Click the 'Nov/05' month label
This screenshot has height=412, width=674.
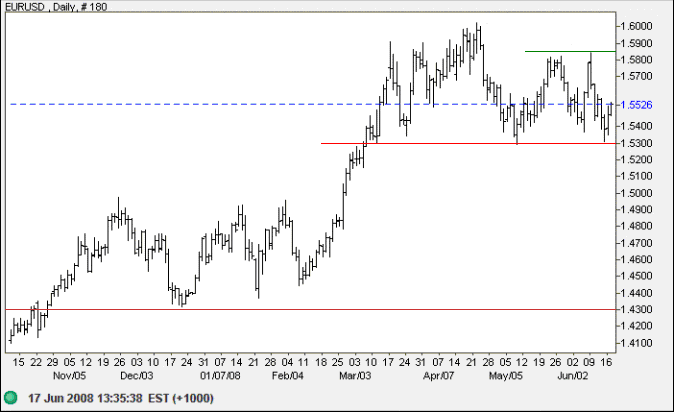69,376
